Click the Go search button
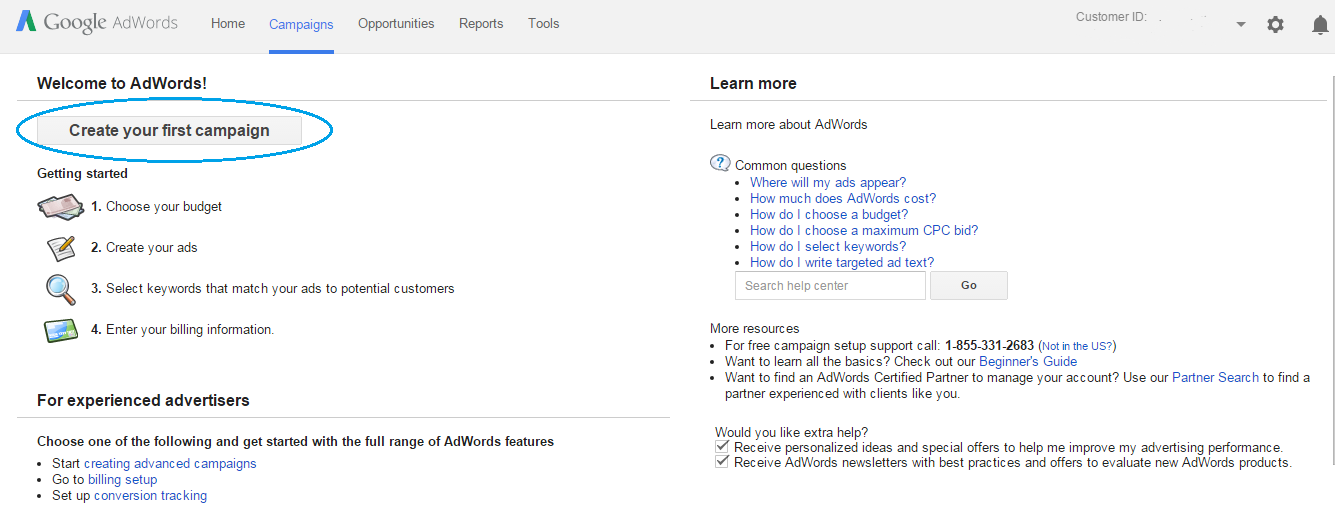This screenshot has height=509, width=1335. [969, 285]
